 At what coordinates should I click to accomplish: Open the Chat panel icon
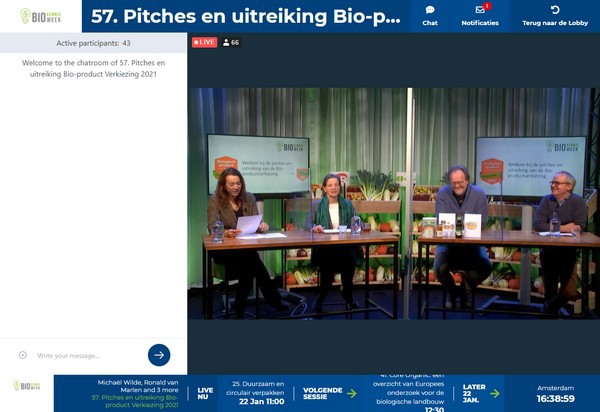(x=430, y=10)
